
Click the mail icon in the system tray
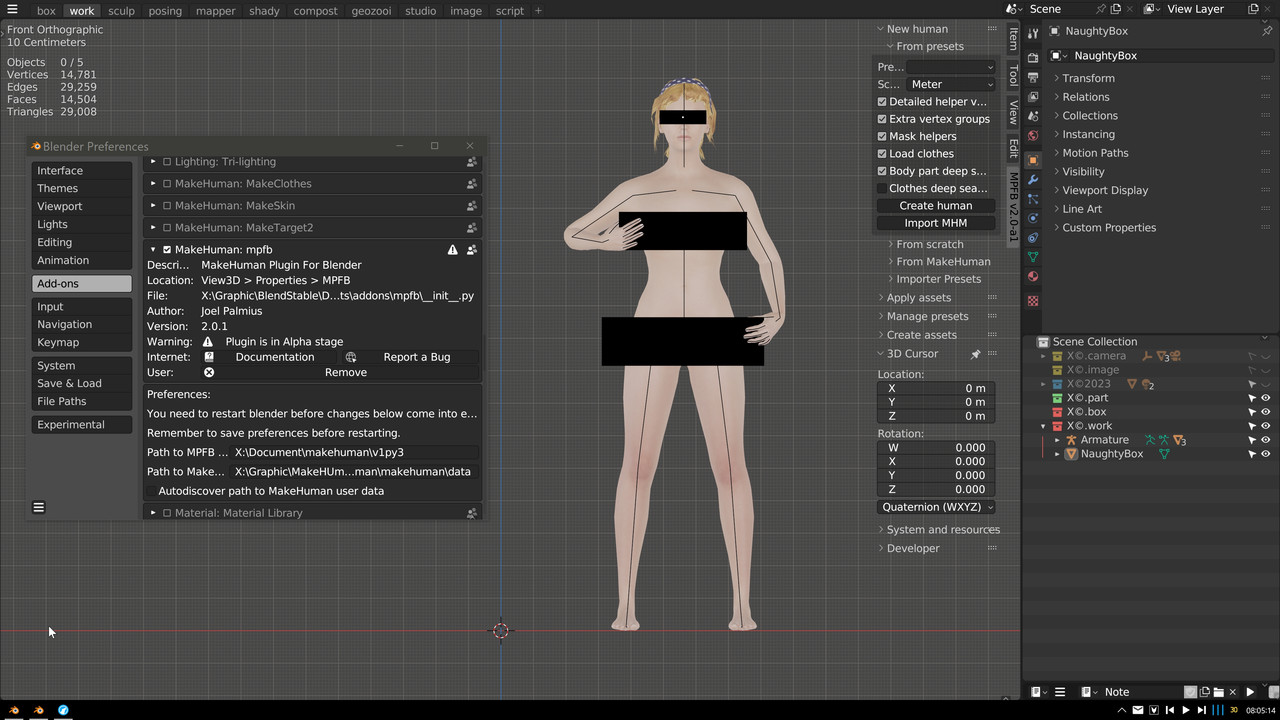(x=1138, y=710)
